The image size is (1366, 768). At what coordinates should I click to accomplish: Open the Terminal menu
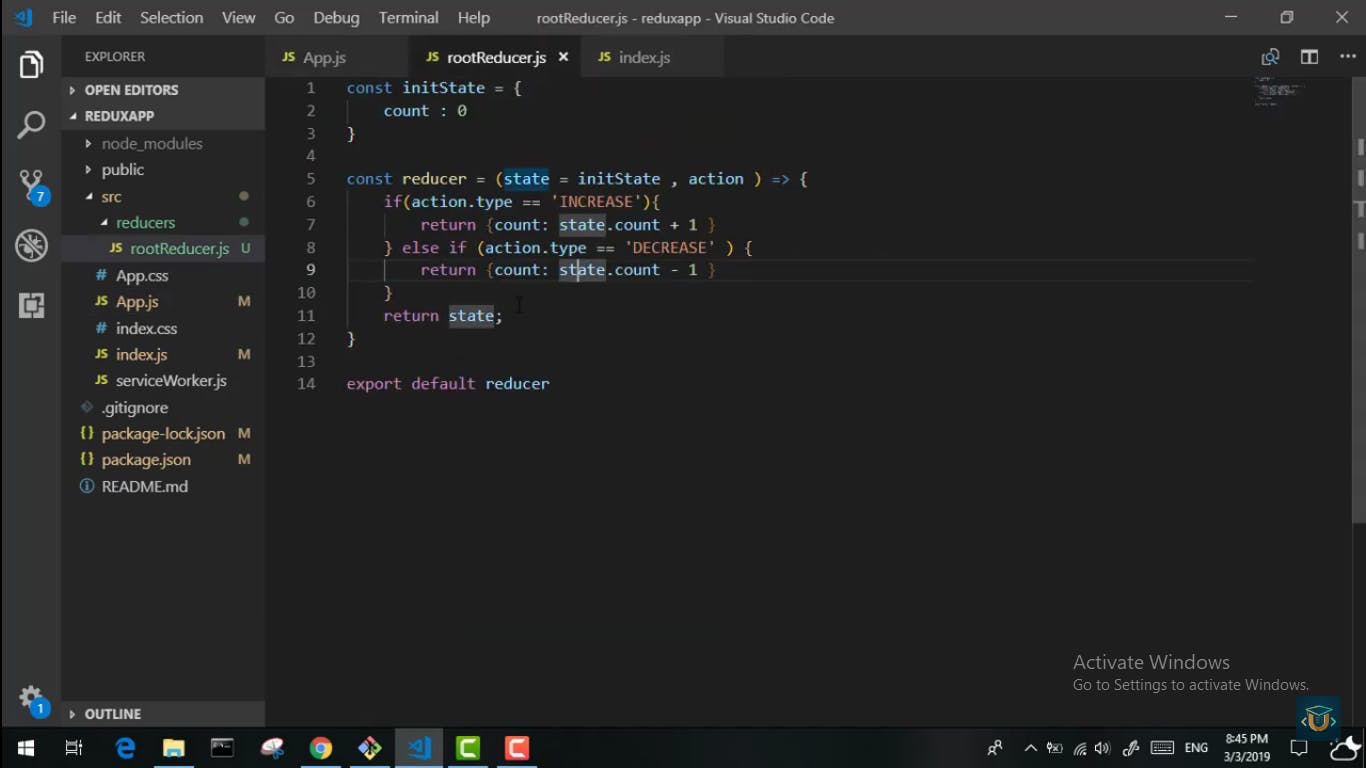pyautogui.click(x=408, y=18)
